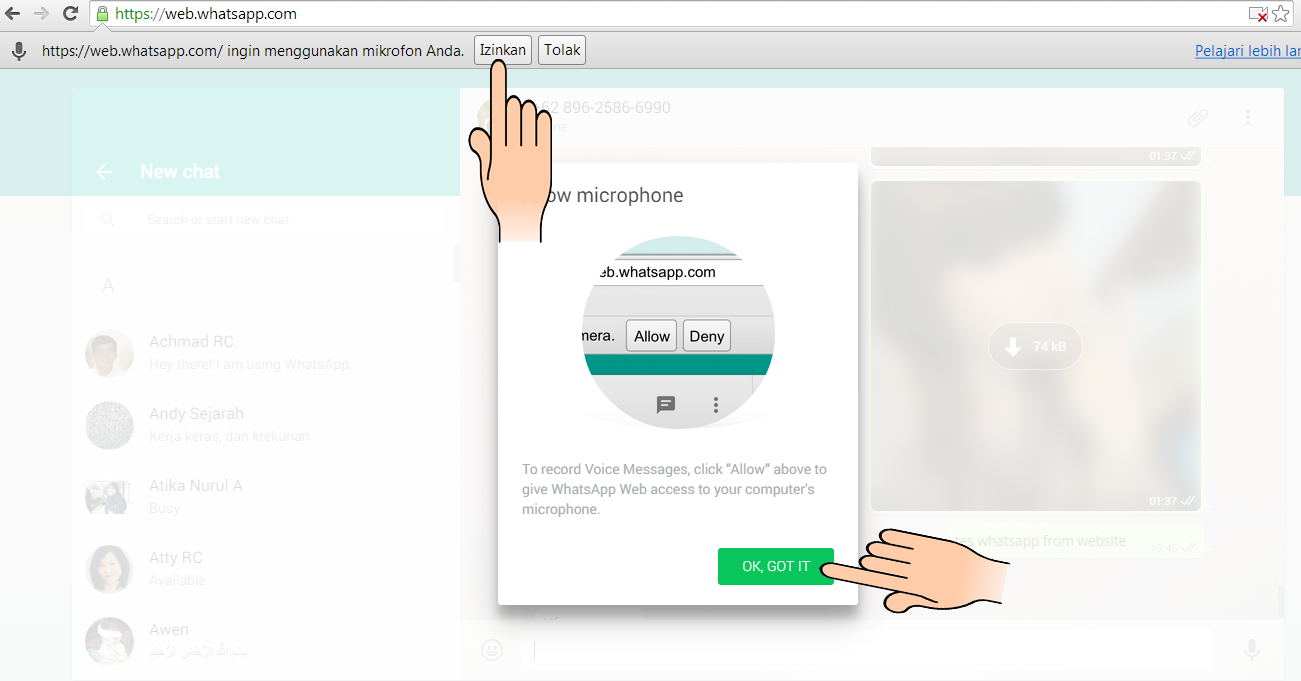
Task: Open Pelajari lebih lanjut link
Action: (1248, 50)
